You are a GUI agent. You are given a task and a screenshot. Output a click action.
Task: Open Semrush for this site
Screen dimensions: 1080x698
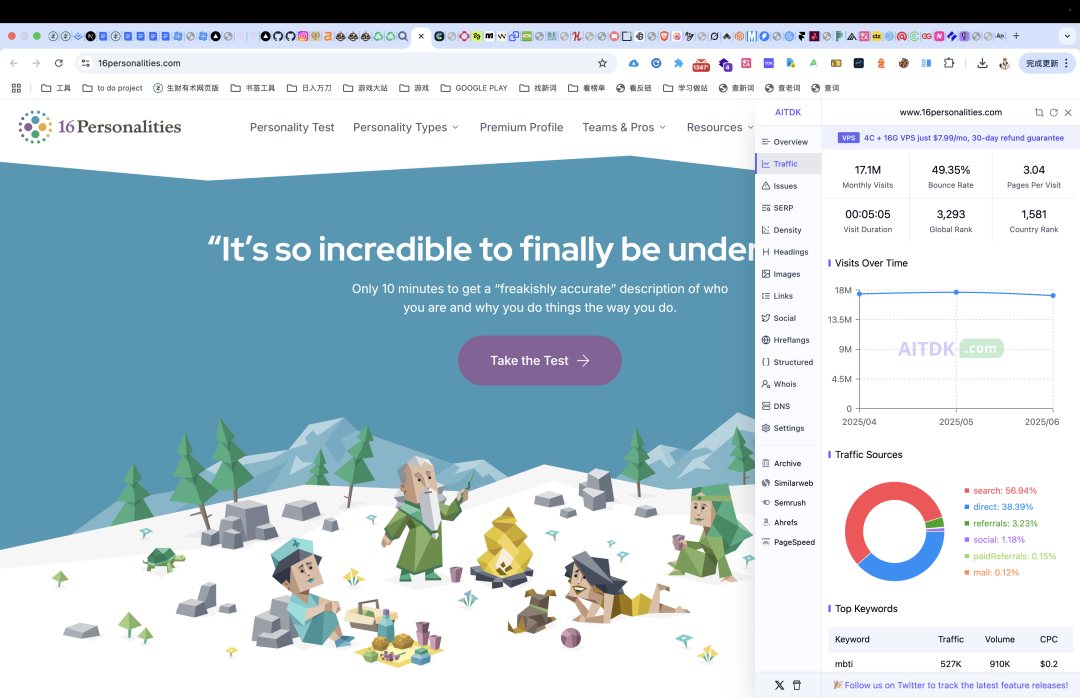coord(784,503)
